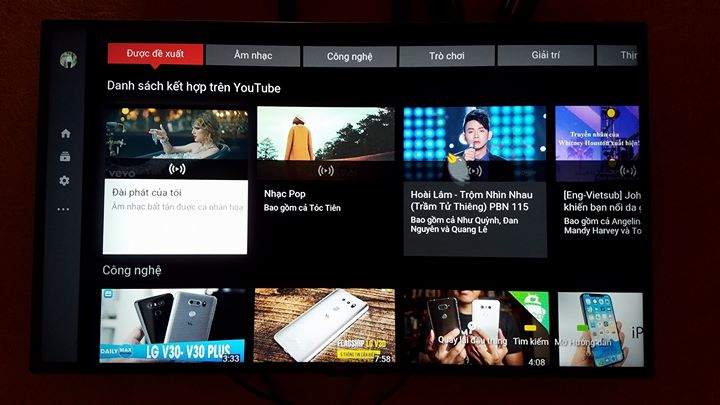Switch to the Giải trí tab
Screen dimensions: 720x405
point(546,55)
